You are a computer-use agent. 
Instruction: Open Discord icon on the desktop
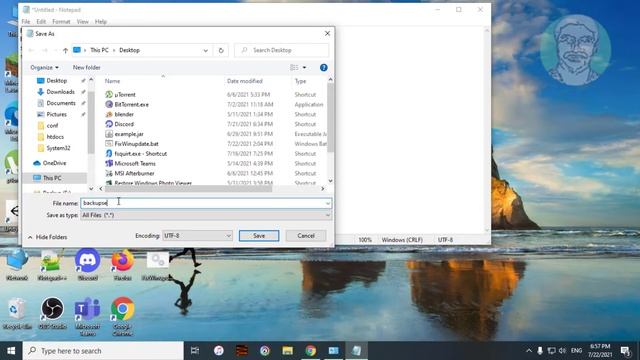click(x=87, y=264)
